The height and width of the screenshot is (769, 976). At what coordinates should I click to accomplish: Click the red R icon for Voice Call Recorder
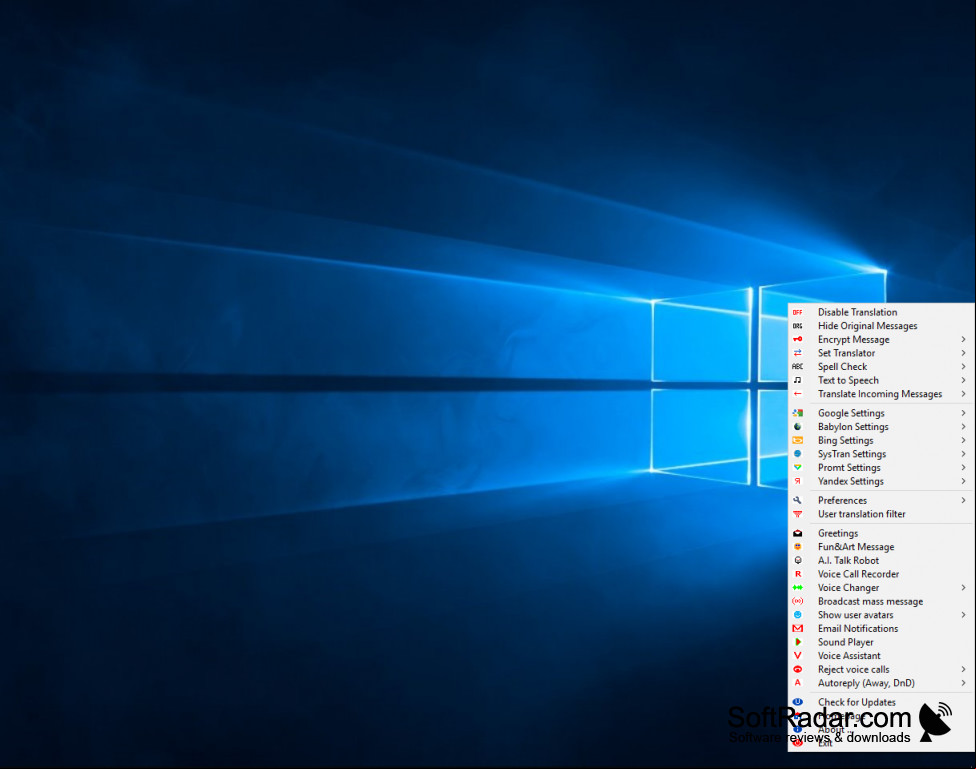(797, 574)
